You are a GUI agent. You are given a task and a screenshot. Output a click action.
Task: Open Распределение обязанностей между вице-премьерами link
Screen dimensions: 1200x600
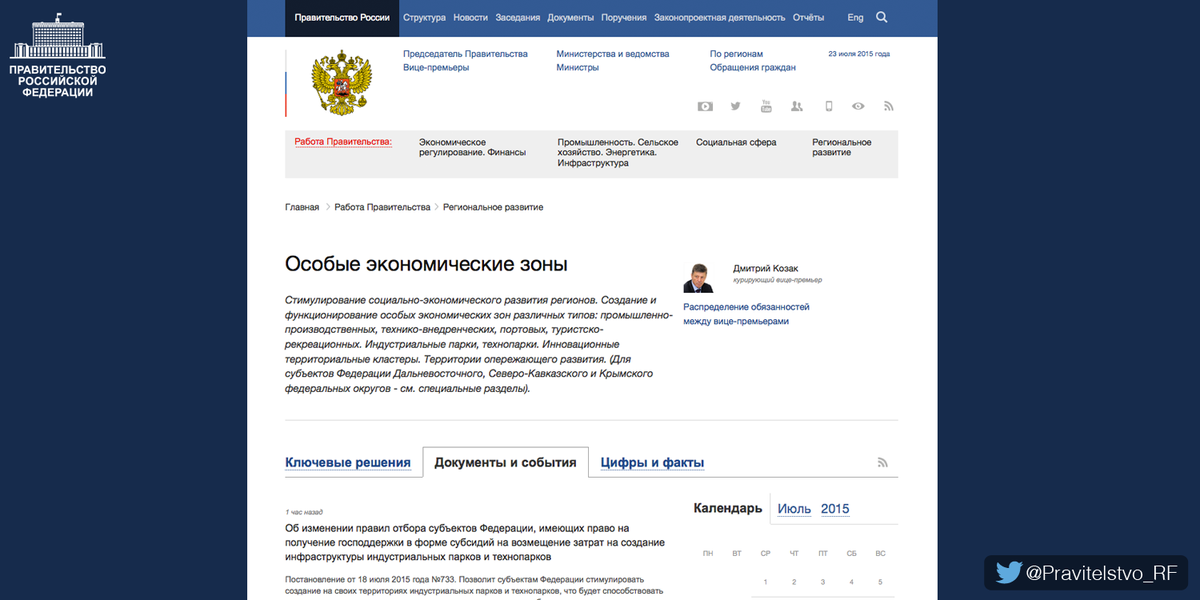(747, 314)
